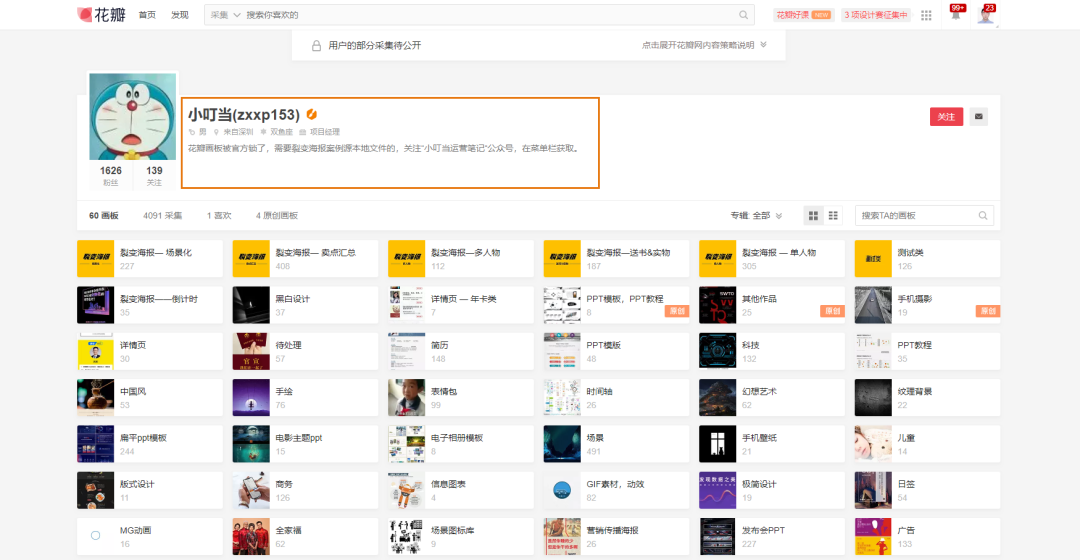Open the 花瓣好课 NEW link
Image resolution: width=1080 pixels, height=560 pixels.
(x=803, y=15)
